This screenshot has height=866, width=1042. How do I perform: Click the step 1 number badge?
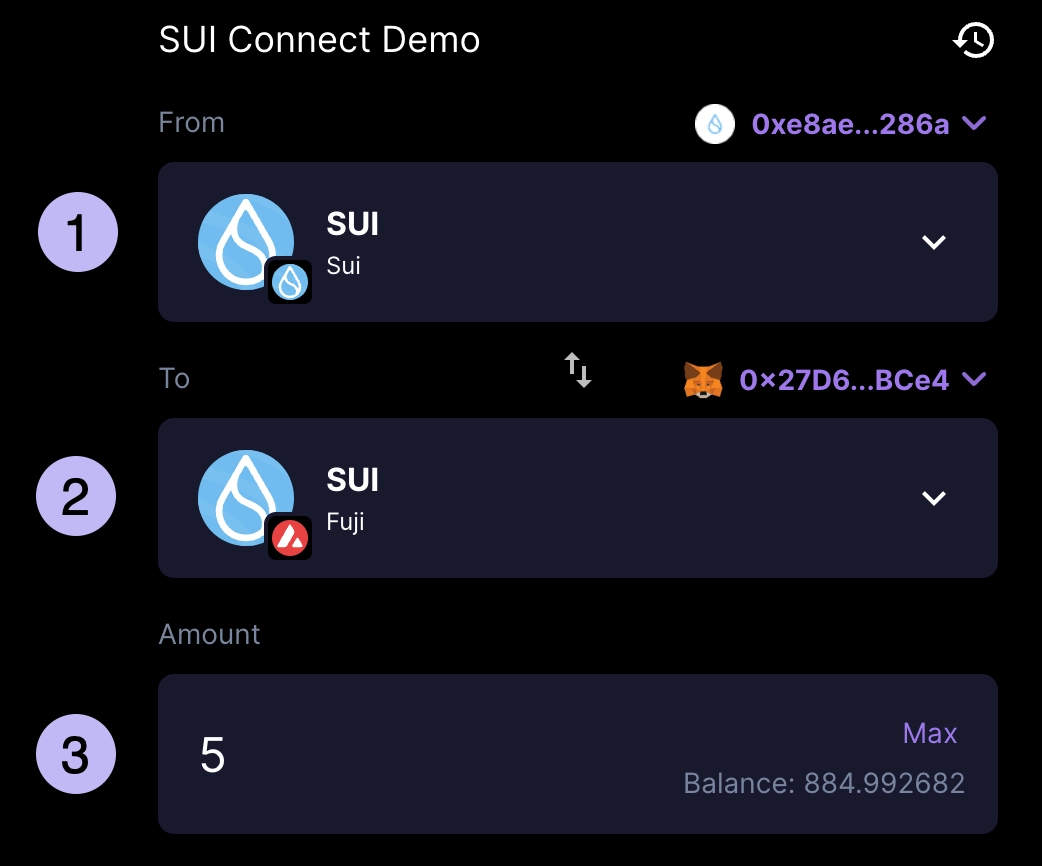(x=78, y=232)
